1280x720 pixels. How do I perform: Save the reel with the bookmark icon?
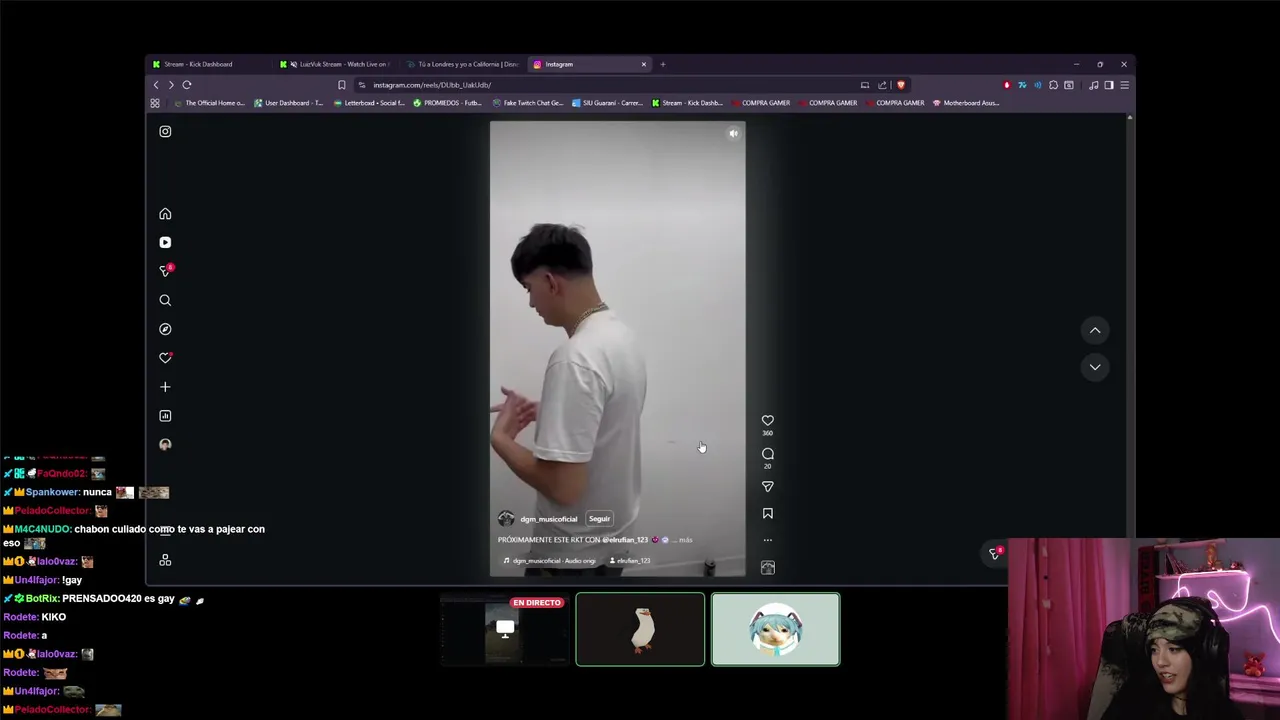[767, 513]
